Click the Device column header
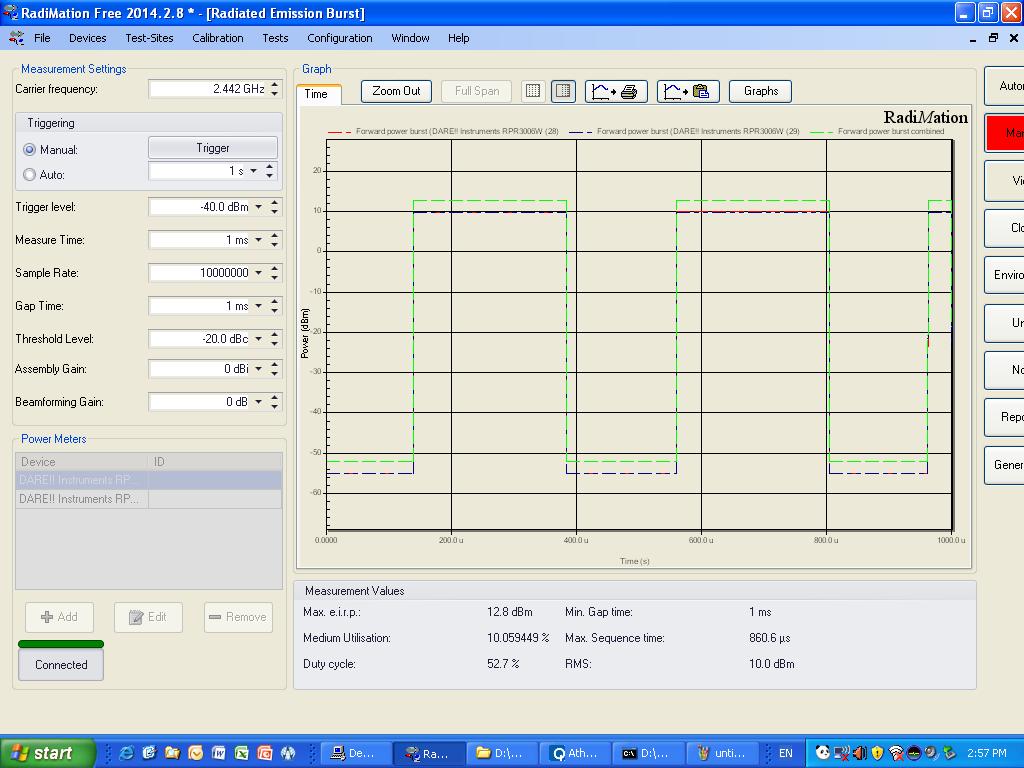1024x768 pixels. point(82,462)
